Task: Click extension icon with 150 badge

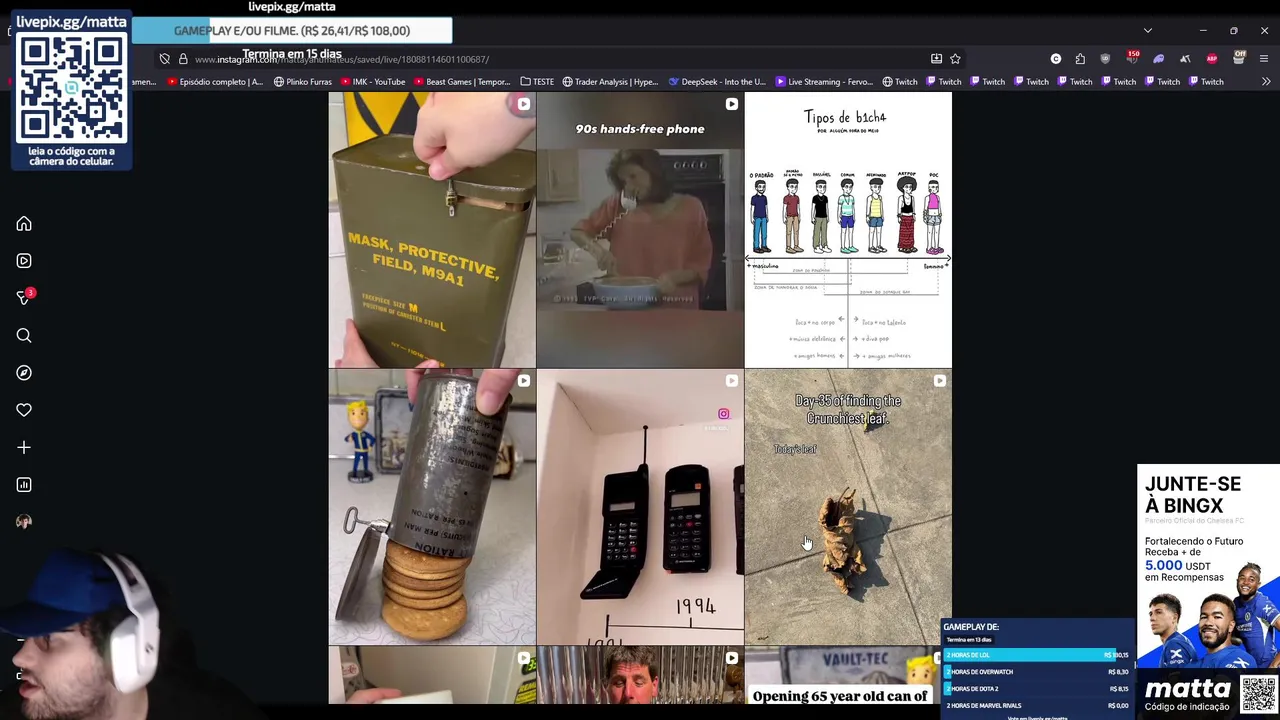Action: coord(1132,58)
